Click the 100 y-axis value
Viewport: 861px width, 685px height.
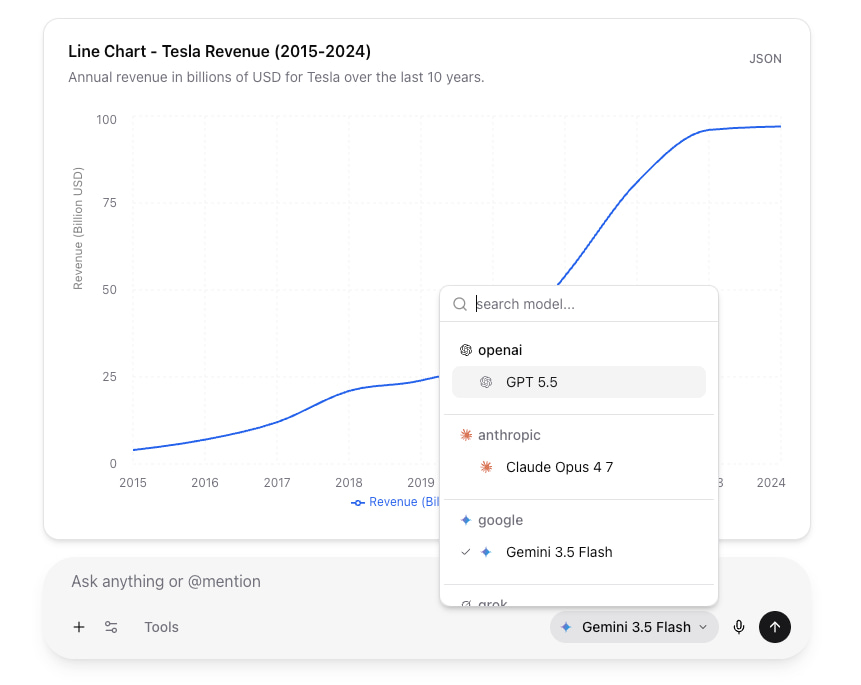[107, 119]
